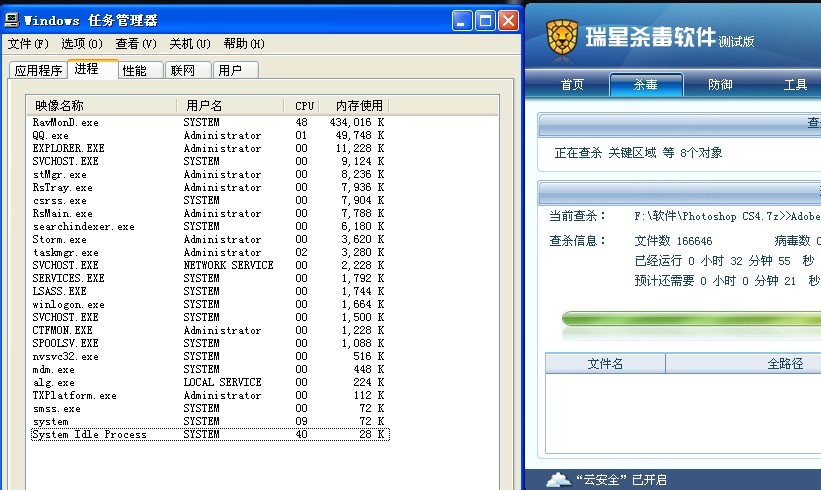Click the 全路径 column header in scan results
This screenshot has width=821, height=490.
[x=744, y=364]
